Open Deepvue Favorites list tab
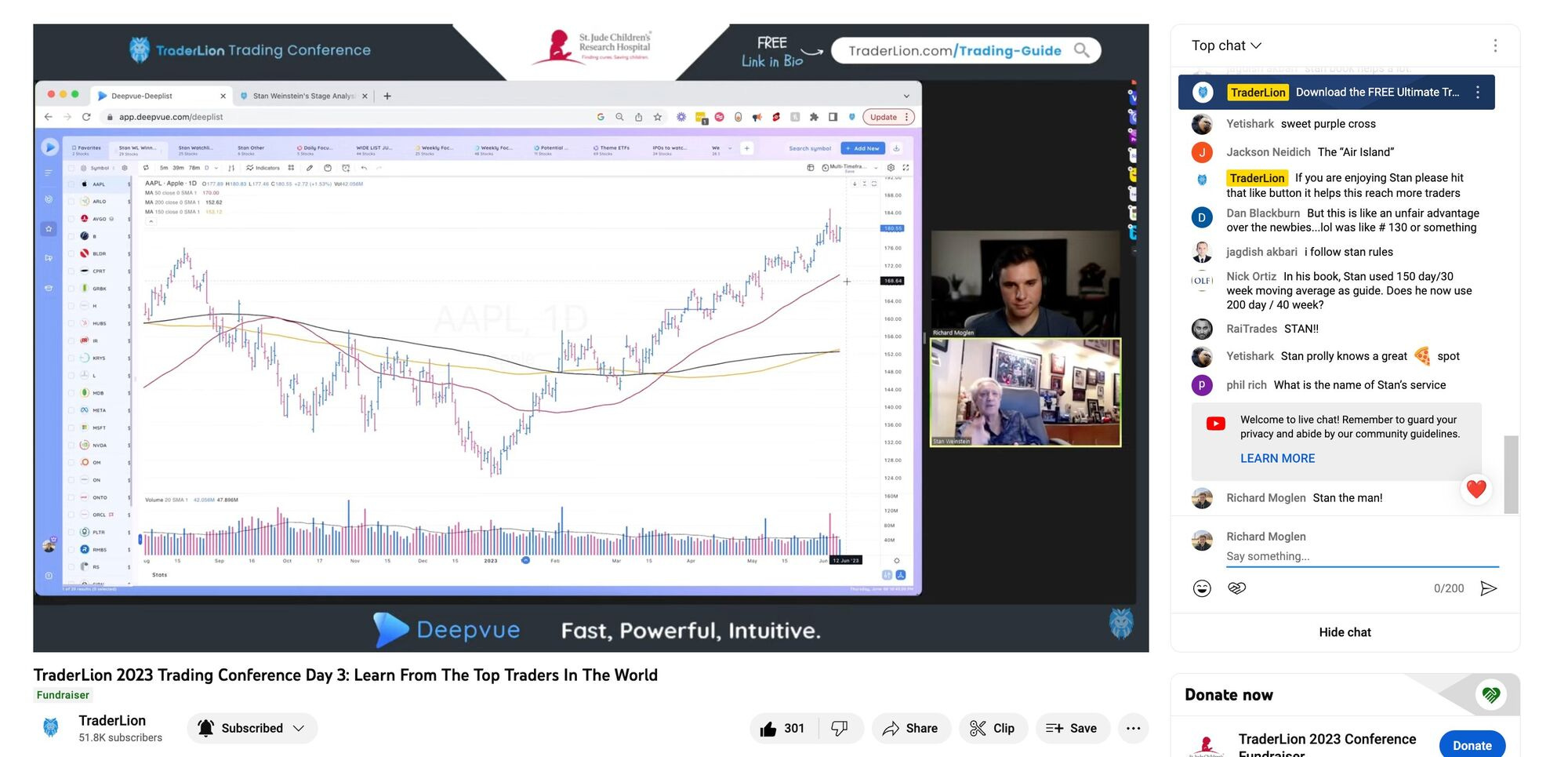This screenshot has height=757, width=1568. (86, 149)
